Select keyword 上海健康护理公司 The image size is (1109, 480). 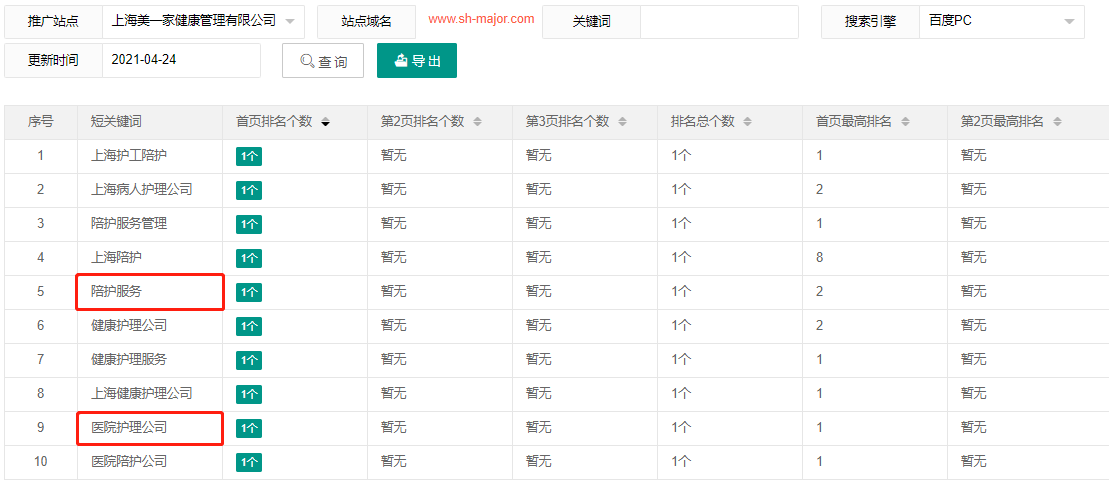(x=141, y=393)
